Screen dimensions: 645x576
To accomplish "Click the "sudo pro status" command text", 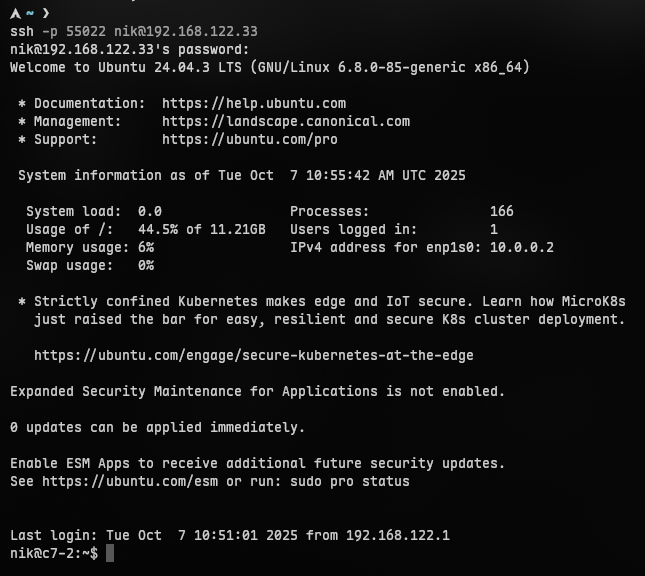I will [x=350, y=481].
